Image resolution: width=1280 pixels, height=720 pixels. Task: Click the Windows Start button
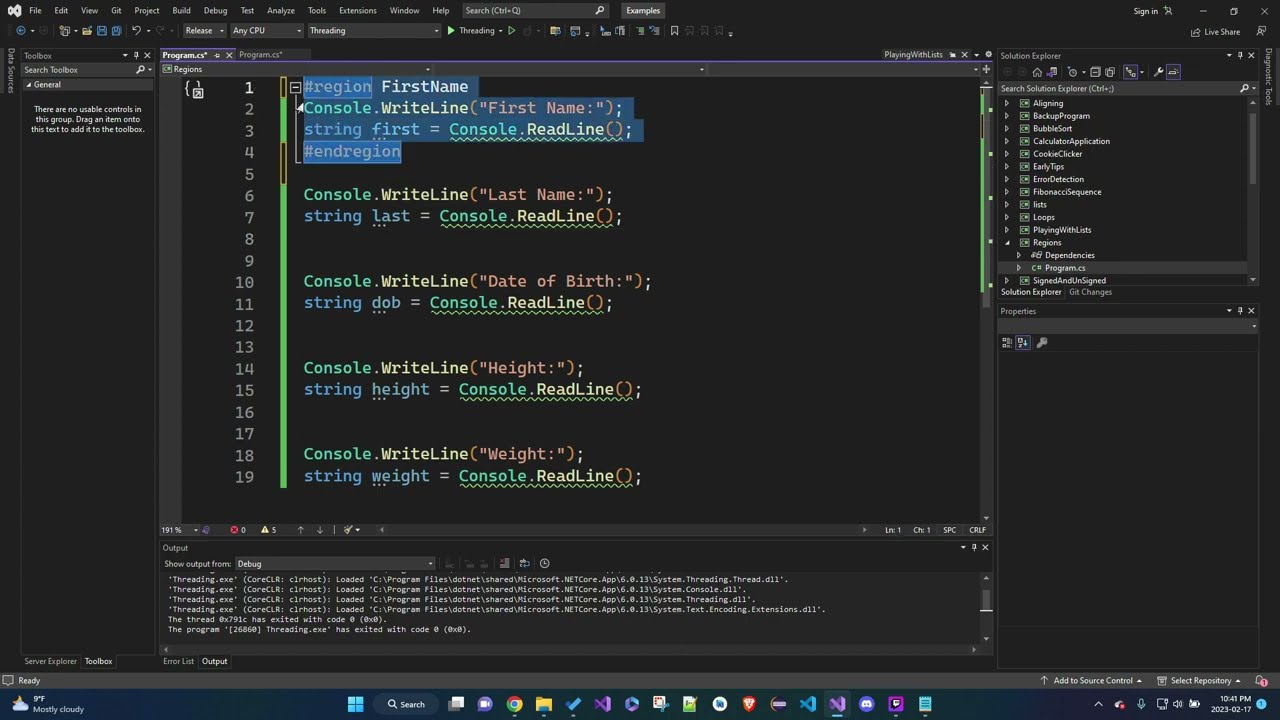click(355, 704)
